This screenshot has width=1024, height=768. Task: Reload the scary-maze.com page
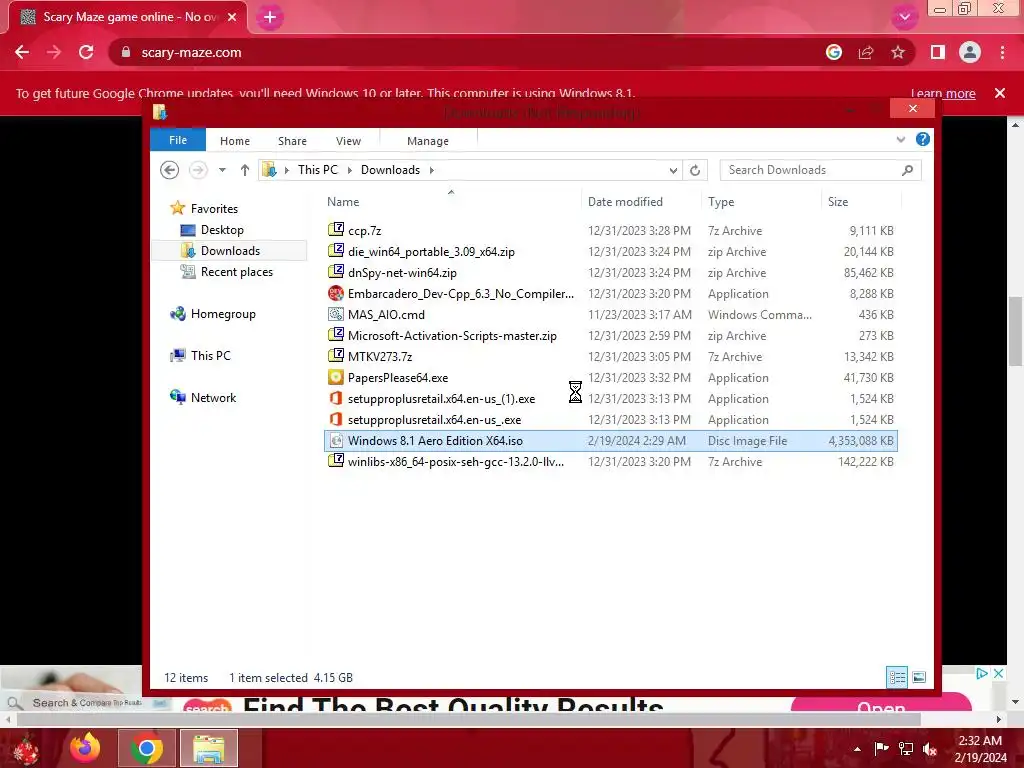(86, 52)
